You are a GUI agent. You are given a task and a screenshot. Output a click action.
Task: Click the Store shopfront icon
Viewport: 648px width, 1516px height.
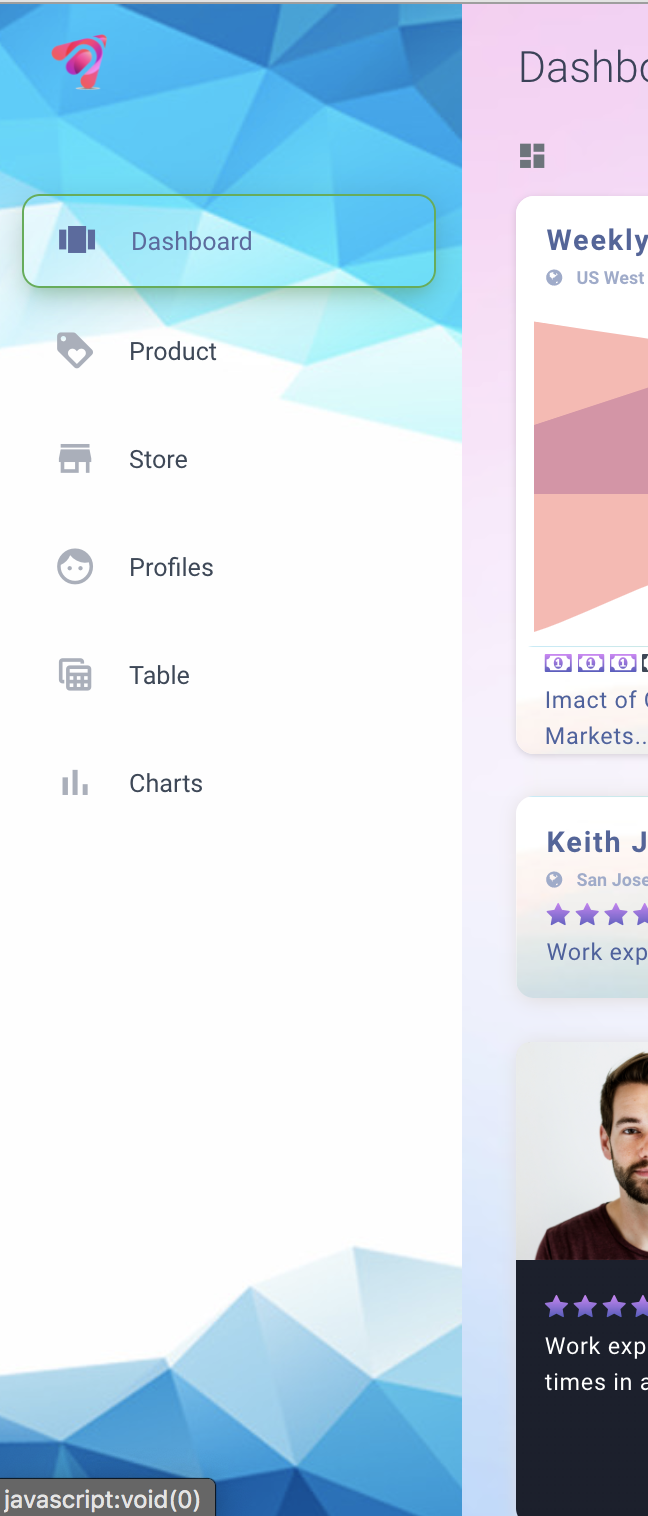click(75, 459)
